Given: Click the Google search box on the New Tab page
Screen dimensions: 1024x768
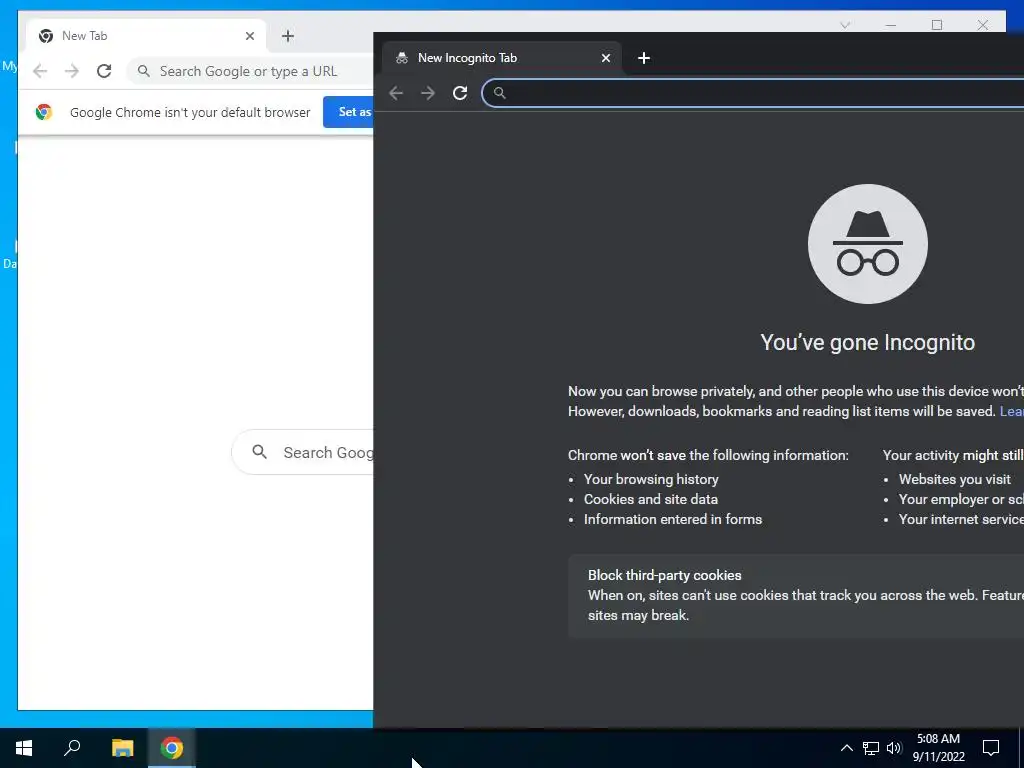Looking at the screenshot, I should 302,453.
